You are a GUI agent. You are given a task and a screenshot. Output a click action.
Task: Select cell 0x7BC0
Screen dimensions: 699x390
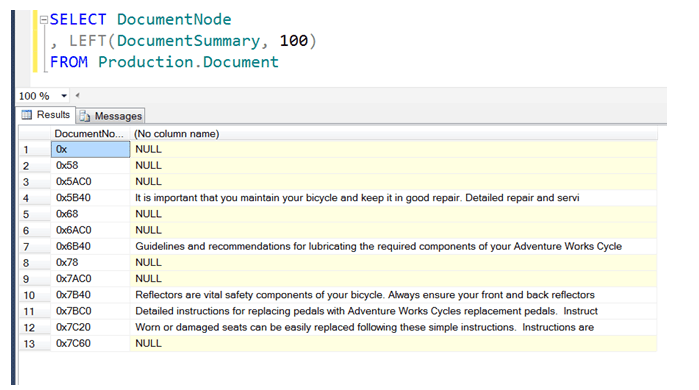click(x=90, y=311)
